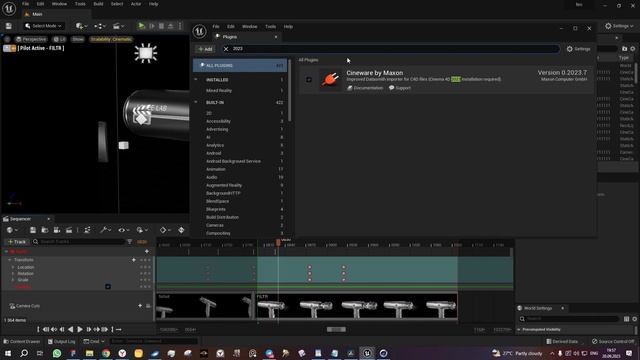Open the Play options three-dots menu

(x=180, y=26)
